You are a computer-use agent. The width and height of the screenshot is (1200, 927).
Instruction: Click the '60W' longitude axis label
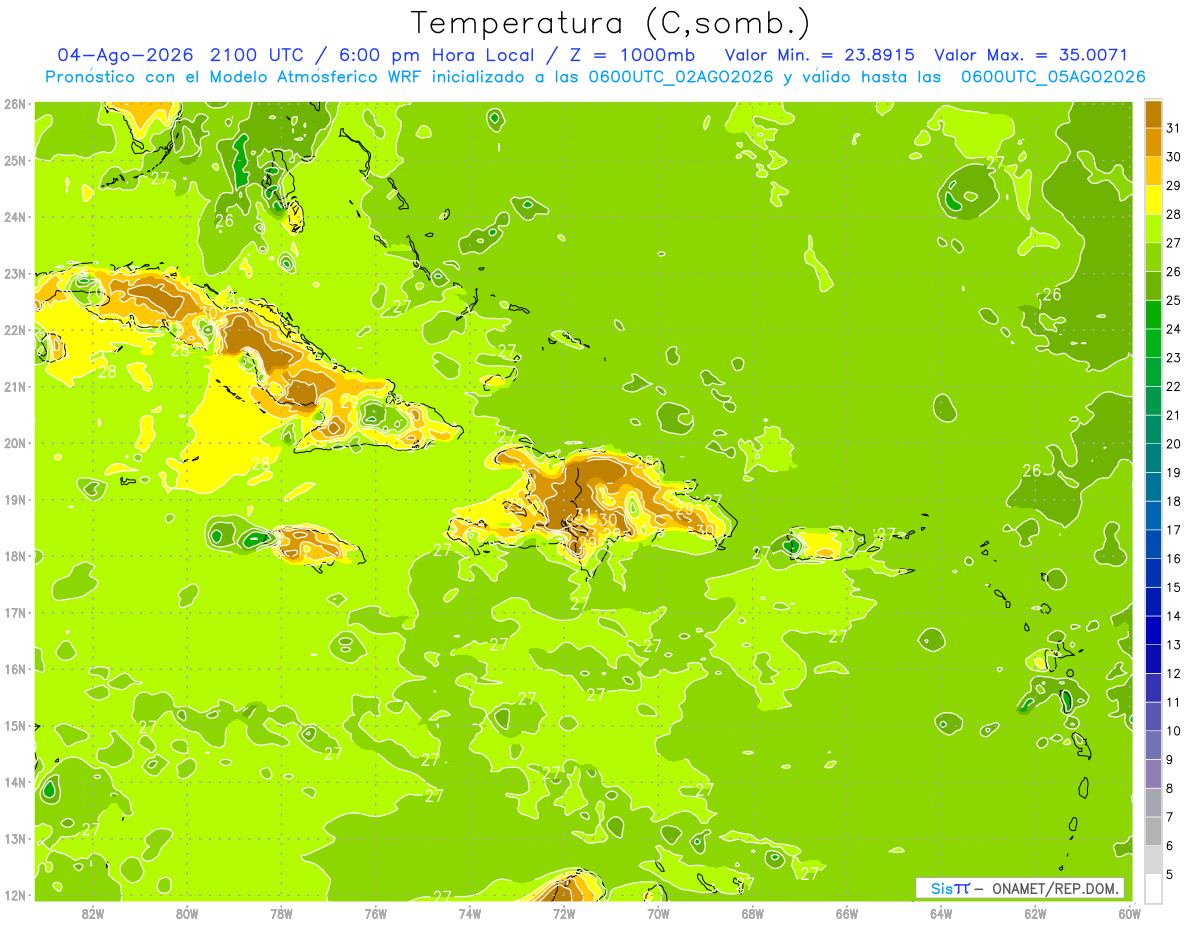pos(1129,913)
